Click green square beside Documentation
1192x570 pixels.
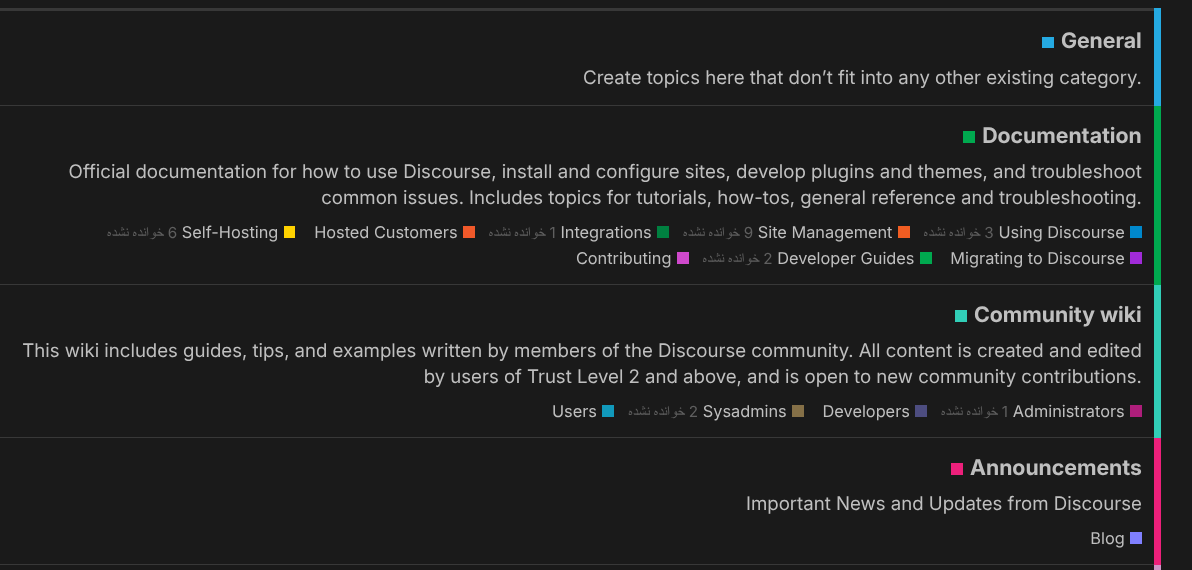(x=968, y=138)
